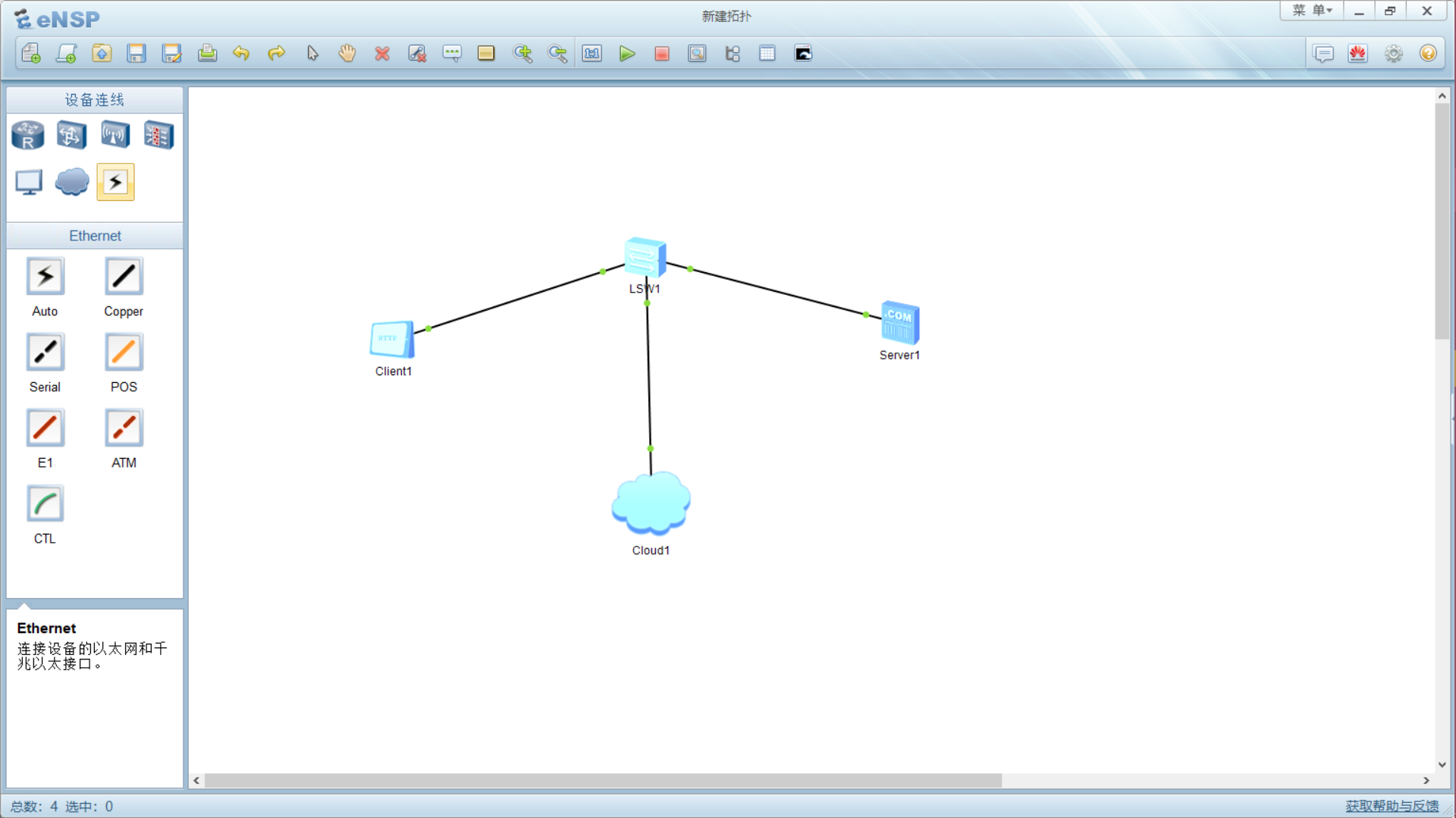The height and width of the screenshot is (818, 1456).
Task: Open the forum chat bubble icon
Action: click(x=1323, y=54)
